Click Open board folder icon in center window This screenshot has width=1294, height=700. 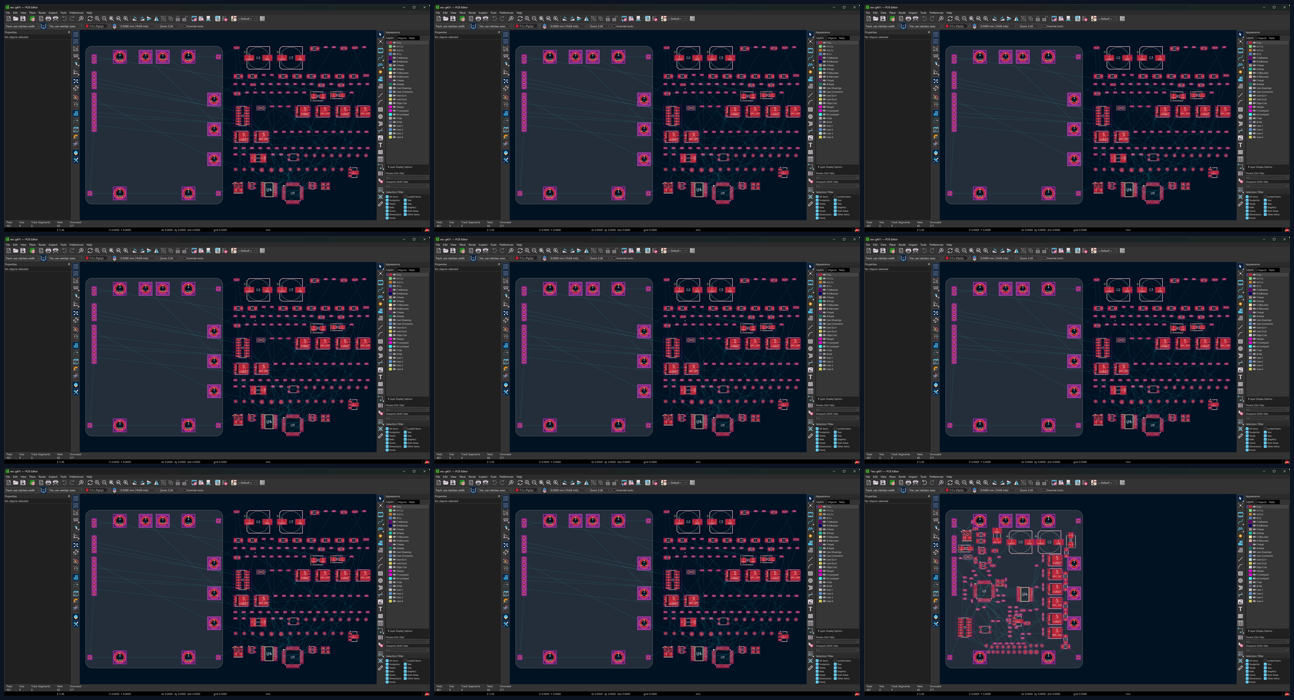[446, 251]
